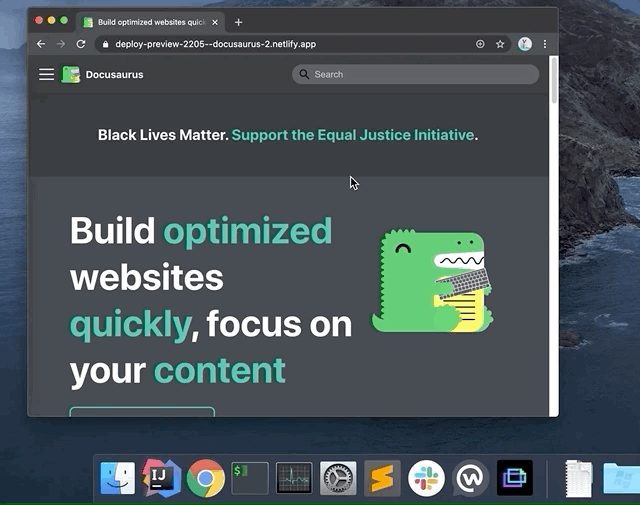The image size is (640, 505).
Task: Go back using the browser back arrow
Action: [x=41, y=44]
